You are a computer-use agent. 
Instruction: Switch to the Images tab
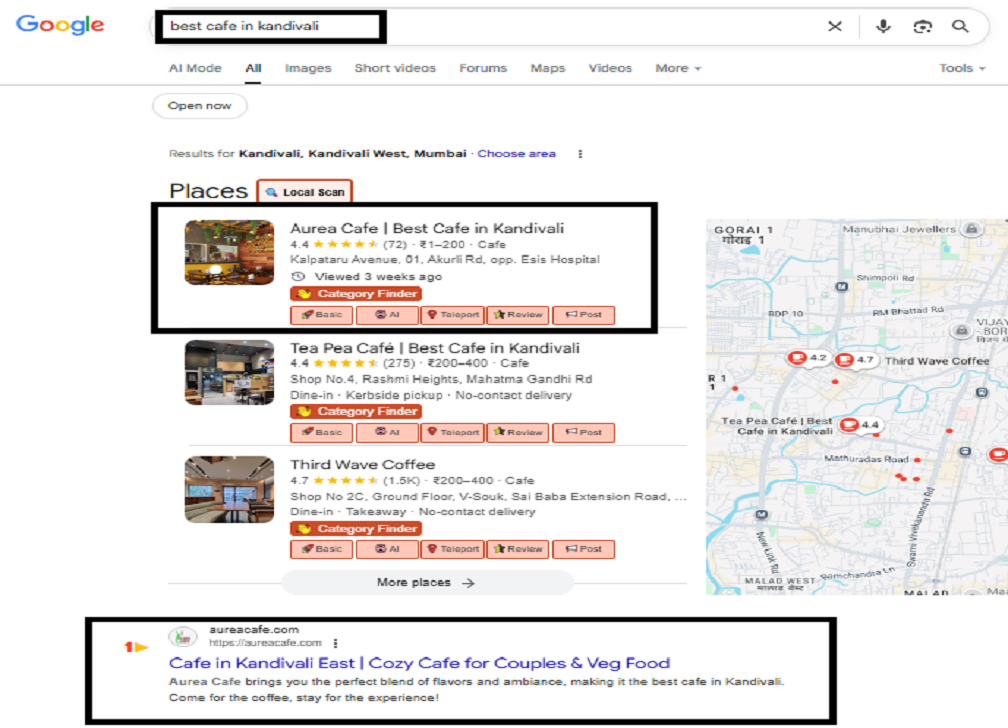point(308,68)
